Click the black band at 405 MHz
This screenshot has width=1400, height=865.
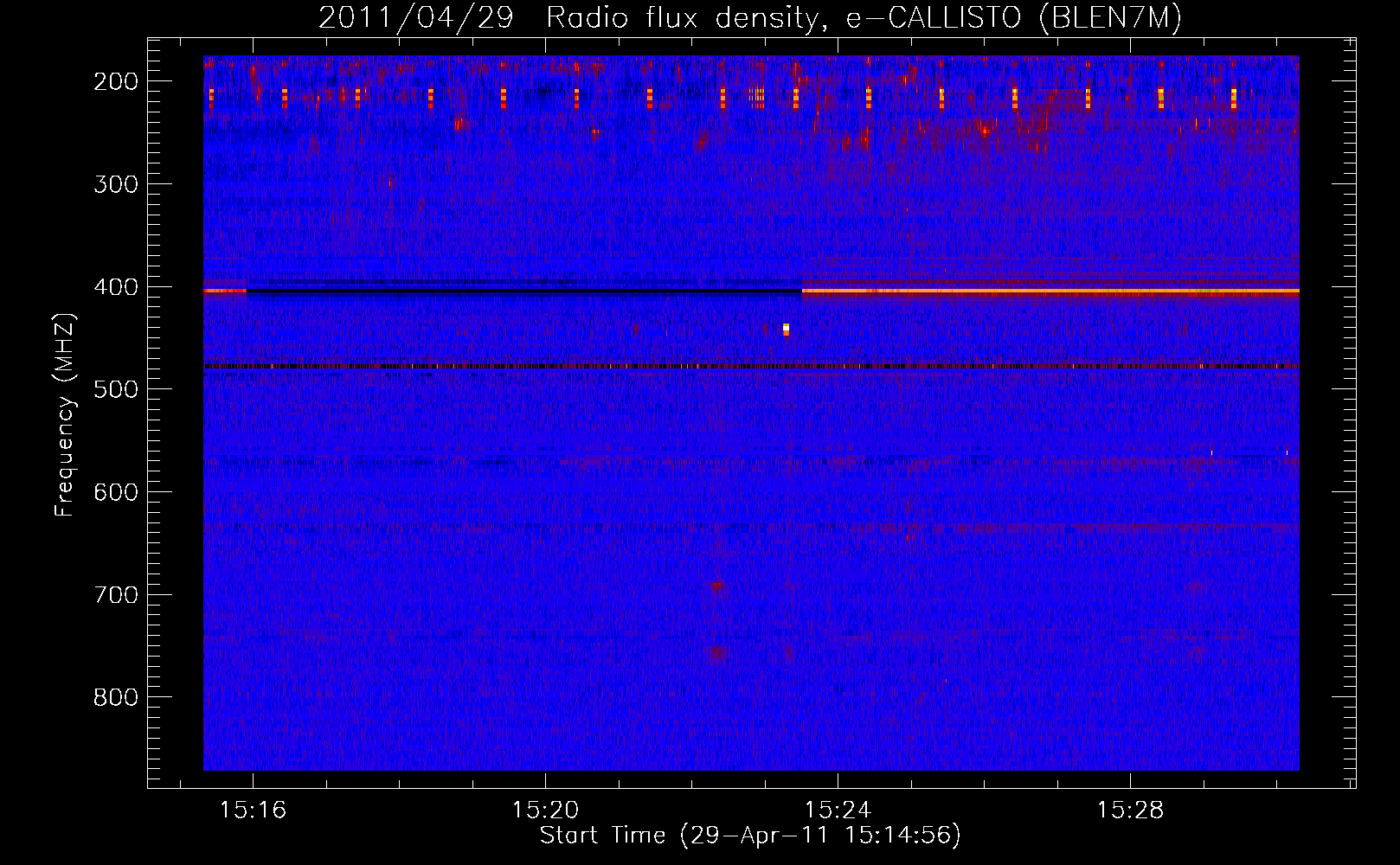tap(524, 292)
